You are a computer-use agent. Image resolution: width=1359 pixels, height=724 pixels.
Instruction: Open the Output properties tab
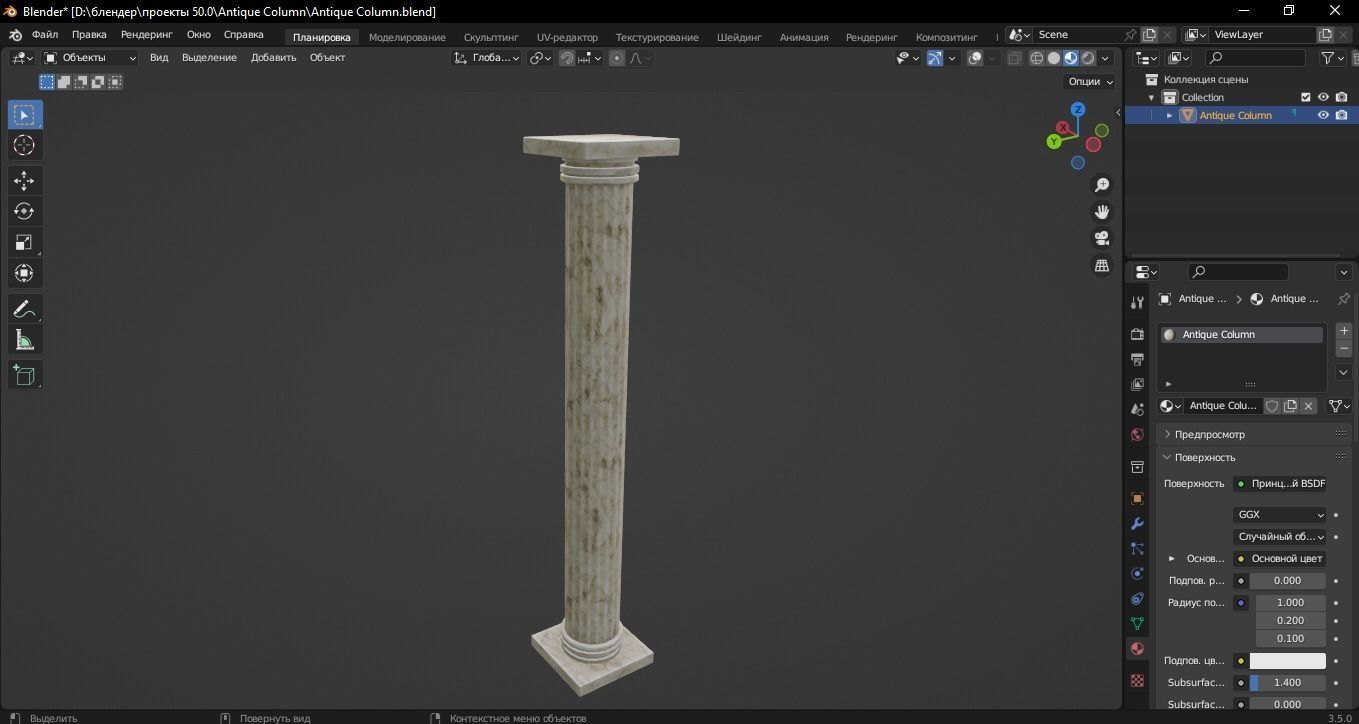pos(1137,359)
